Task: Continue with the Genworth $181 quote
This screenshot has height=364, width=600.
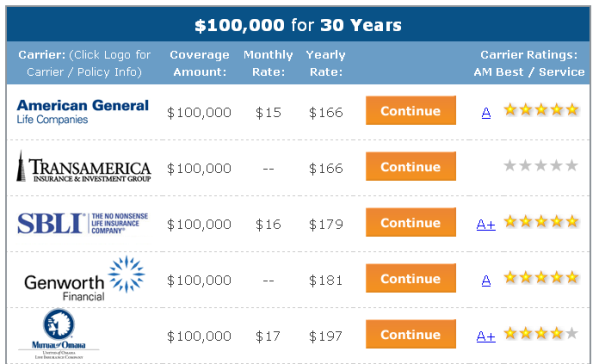Action: [x=411, y=278]
